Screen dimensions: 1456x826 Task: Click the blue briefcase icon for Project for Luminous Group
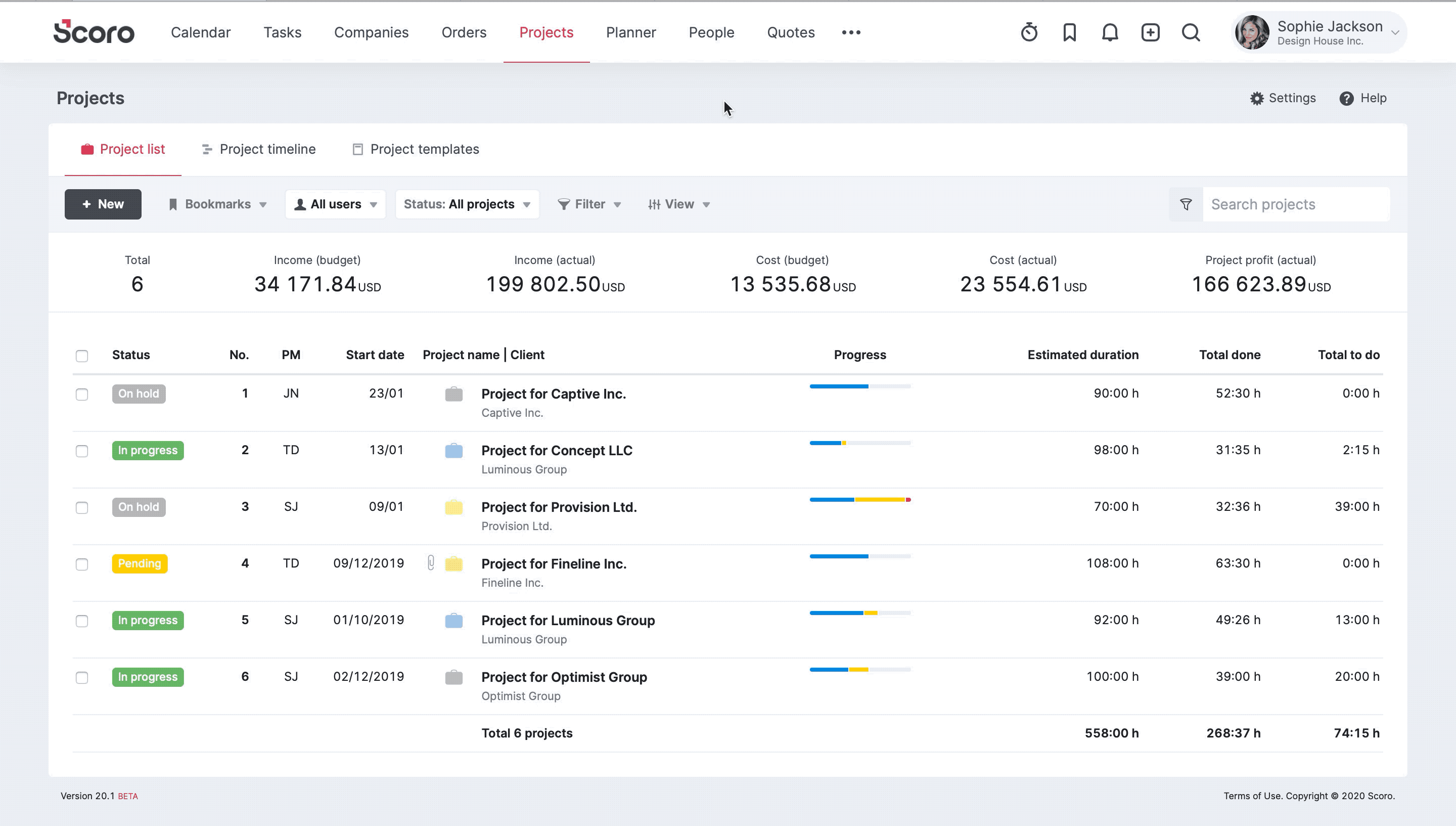pyautogui.click(x=453, y=621)
